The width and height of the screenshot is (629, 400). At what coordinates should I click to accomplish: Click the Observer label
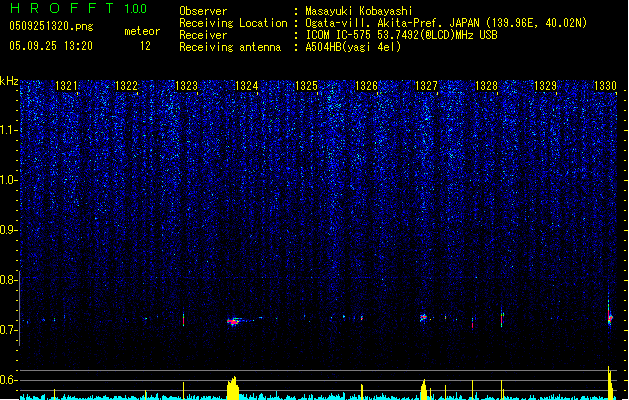[203, 11]
